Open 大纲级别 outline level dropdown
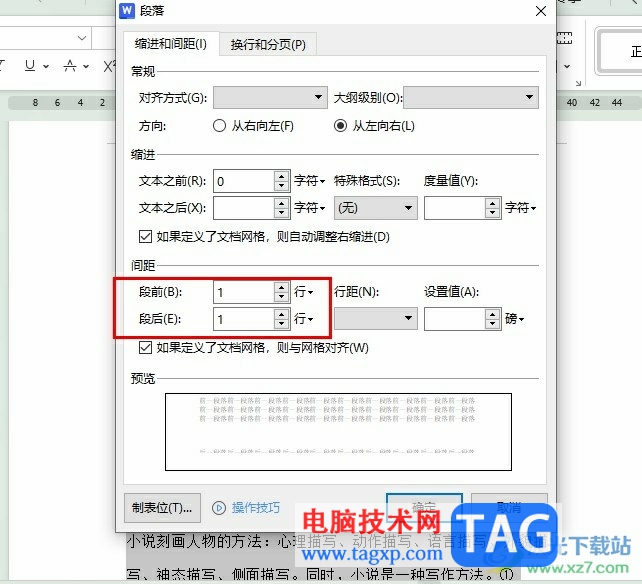Screen dimensions: 642x584 (471, 97)
